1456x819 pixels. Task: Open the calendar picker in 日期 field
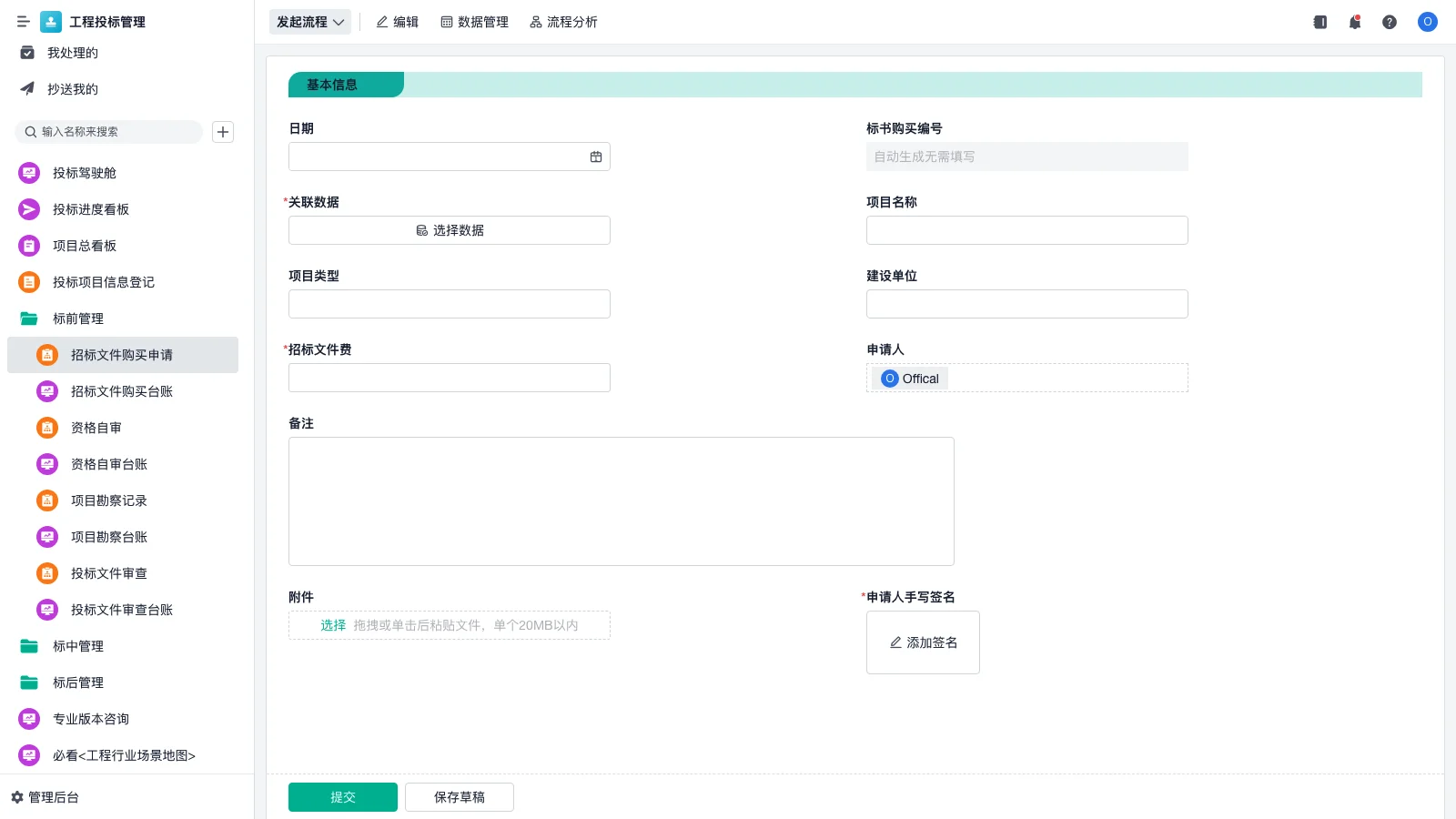(x=596, y=157)
